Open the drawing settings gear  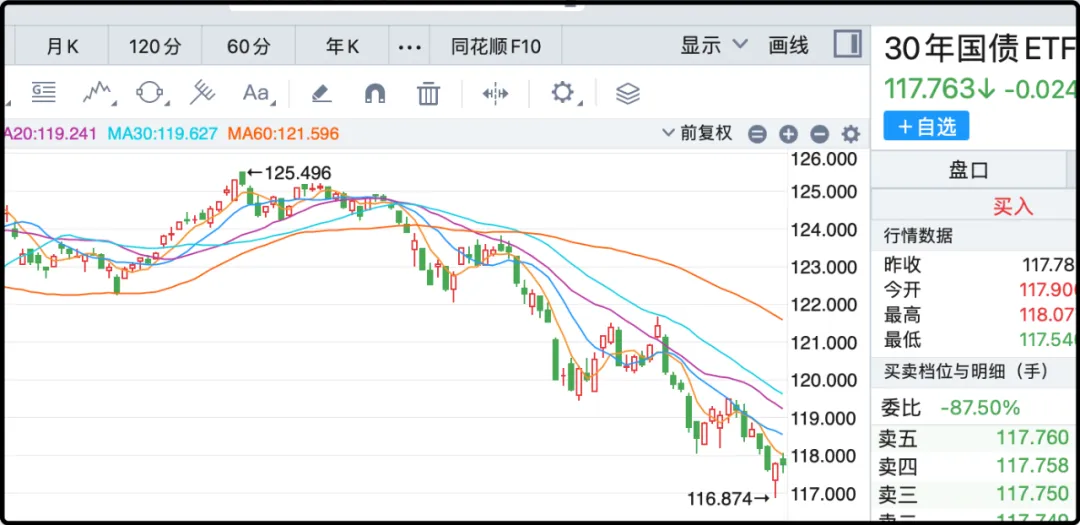563,93
